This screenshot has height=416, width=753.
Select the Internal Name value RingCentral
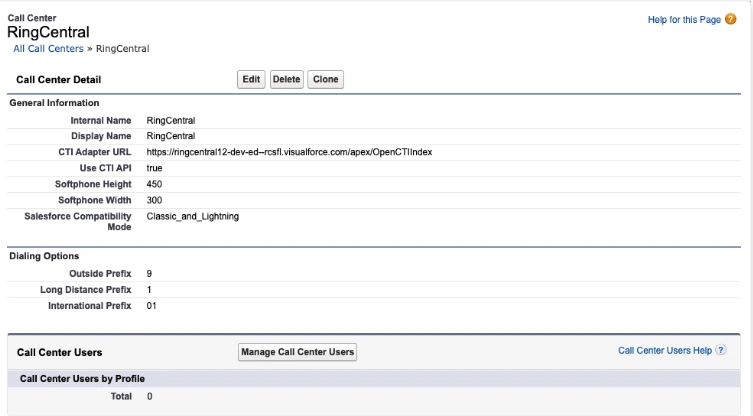tap(170, 120)
